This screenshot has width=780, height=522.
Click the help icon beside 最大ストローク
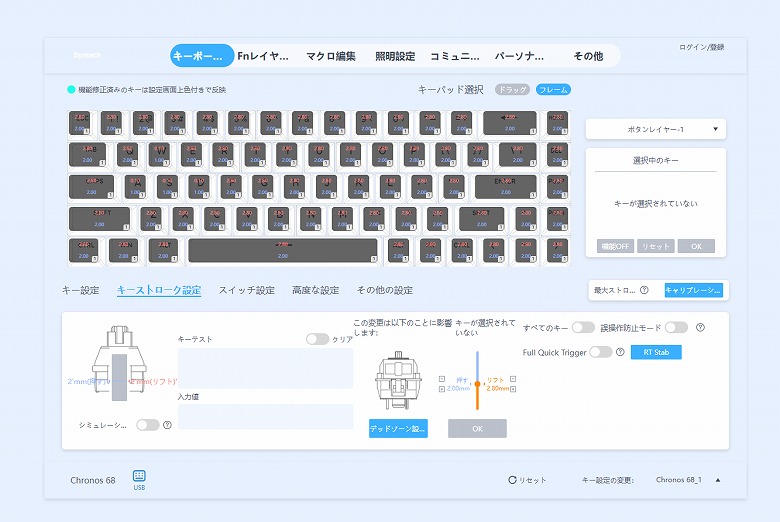[x=644, y=290]
